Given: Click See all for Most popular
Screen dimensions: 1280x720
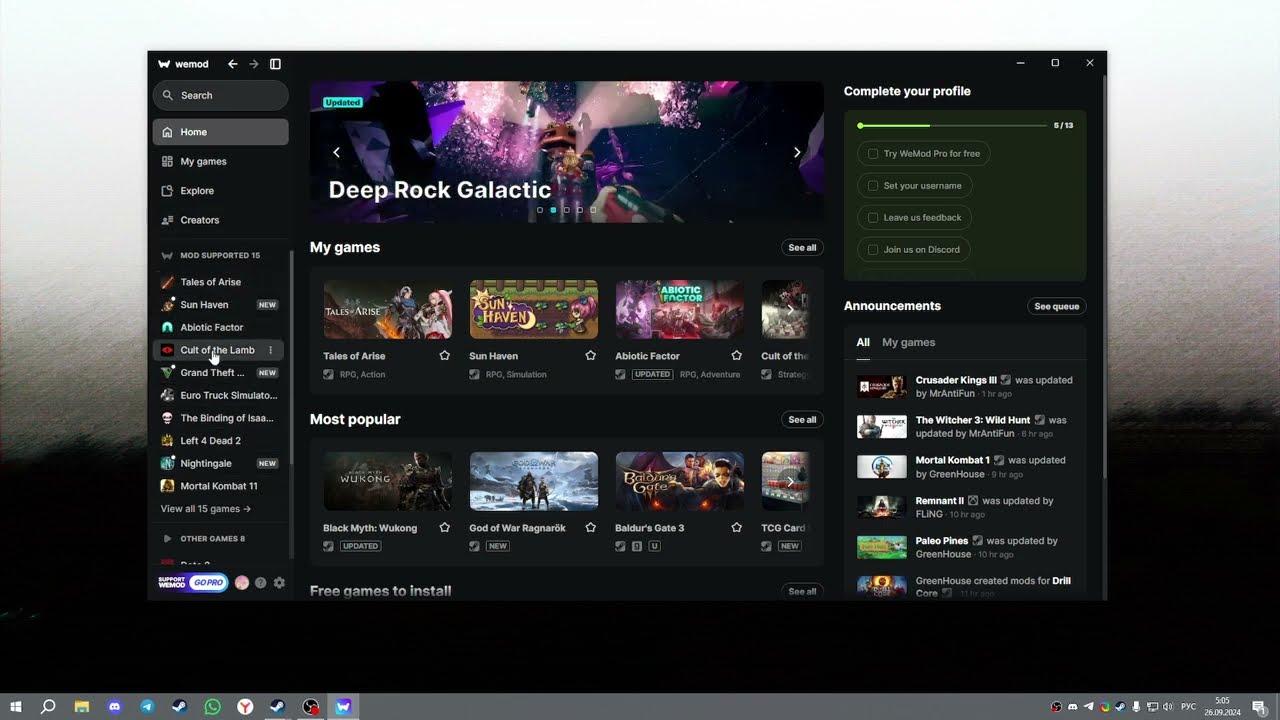Looking at the screenshot, I should pos(802,419).
